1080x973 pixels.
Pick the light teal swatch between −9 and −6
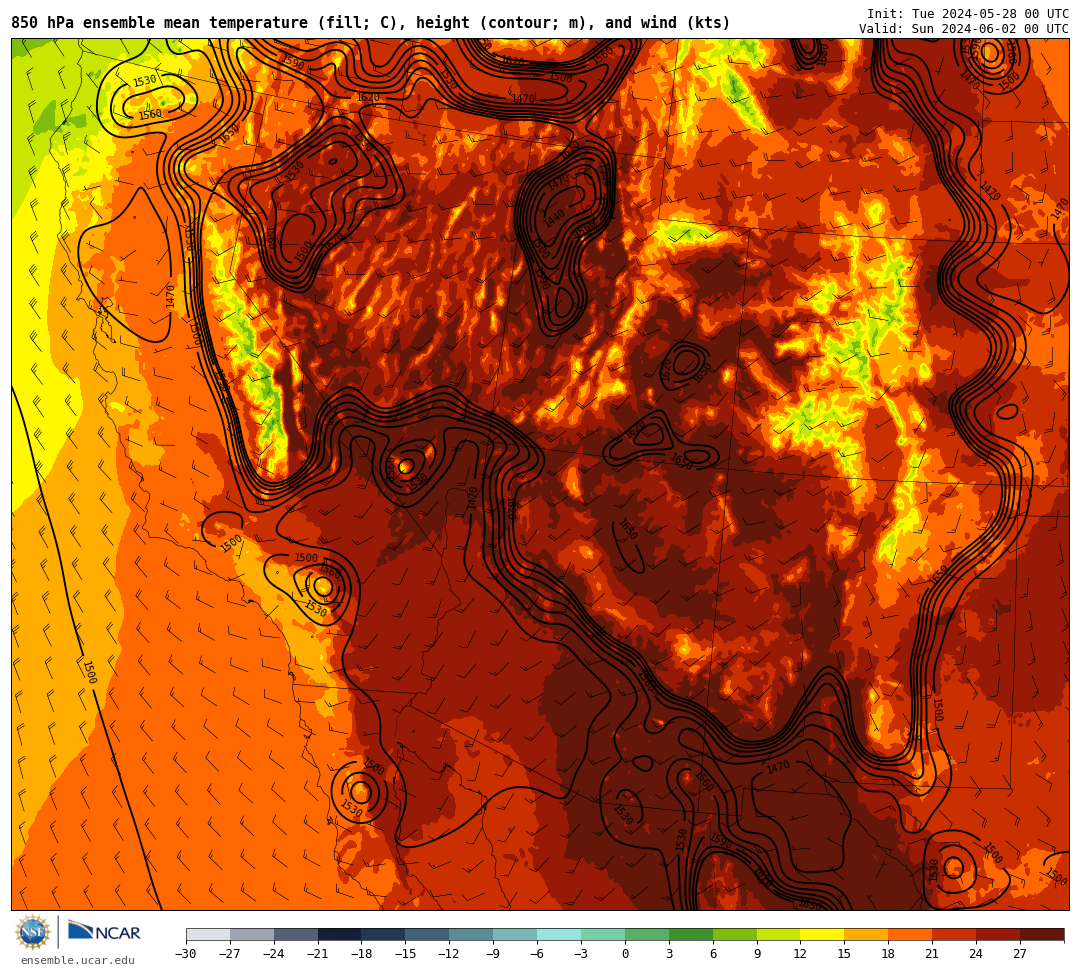click(515, 934)
